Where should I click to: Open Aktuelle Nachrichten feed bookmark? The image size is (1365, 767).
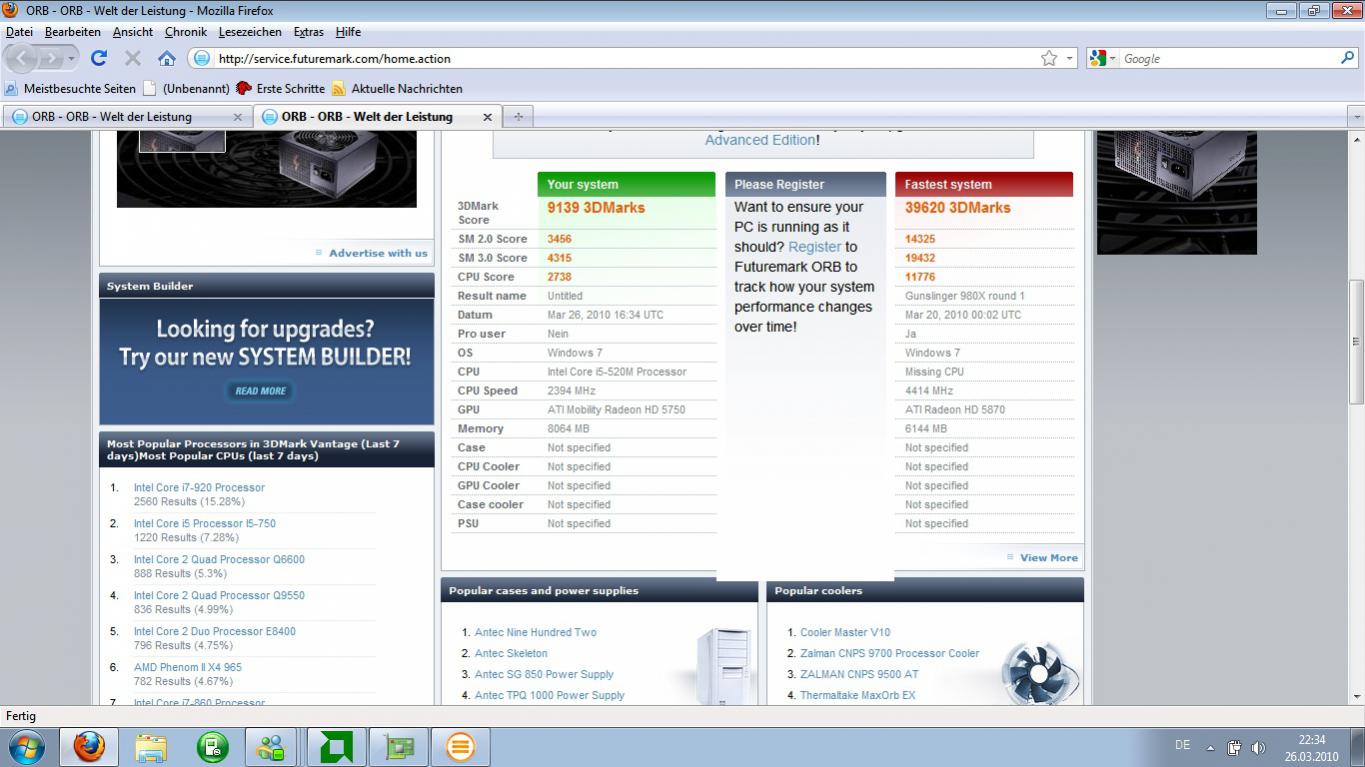(397, 88)
